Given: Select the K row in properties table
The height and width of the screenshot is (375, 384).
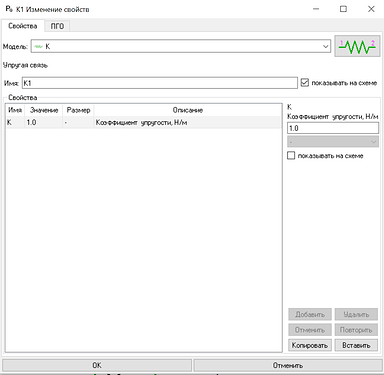Looking at the screenshot, I should (143, 122).
